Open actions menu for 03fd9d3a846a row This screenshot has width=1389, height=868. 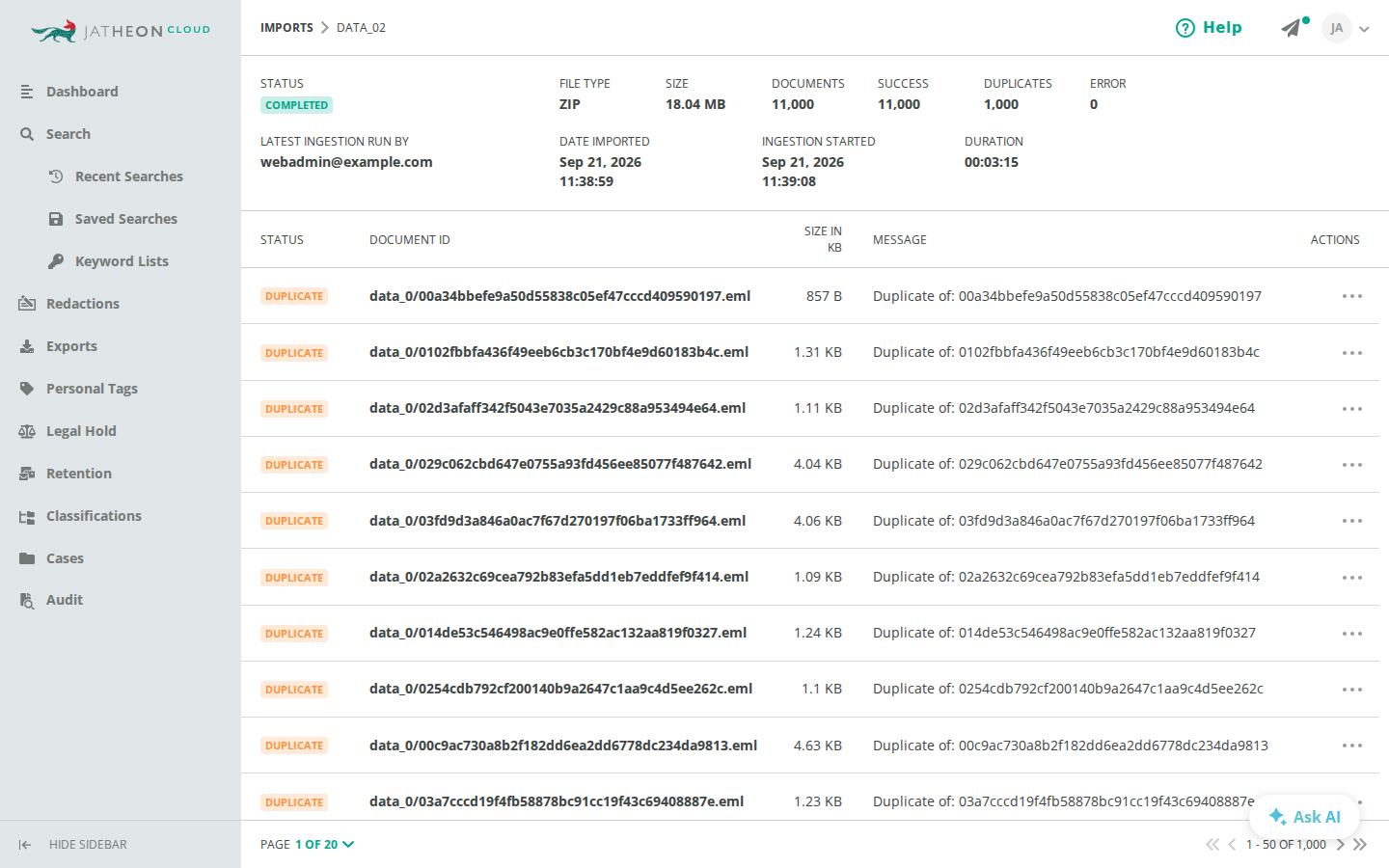pos(1352,521)
